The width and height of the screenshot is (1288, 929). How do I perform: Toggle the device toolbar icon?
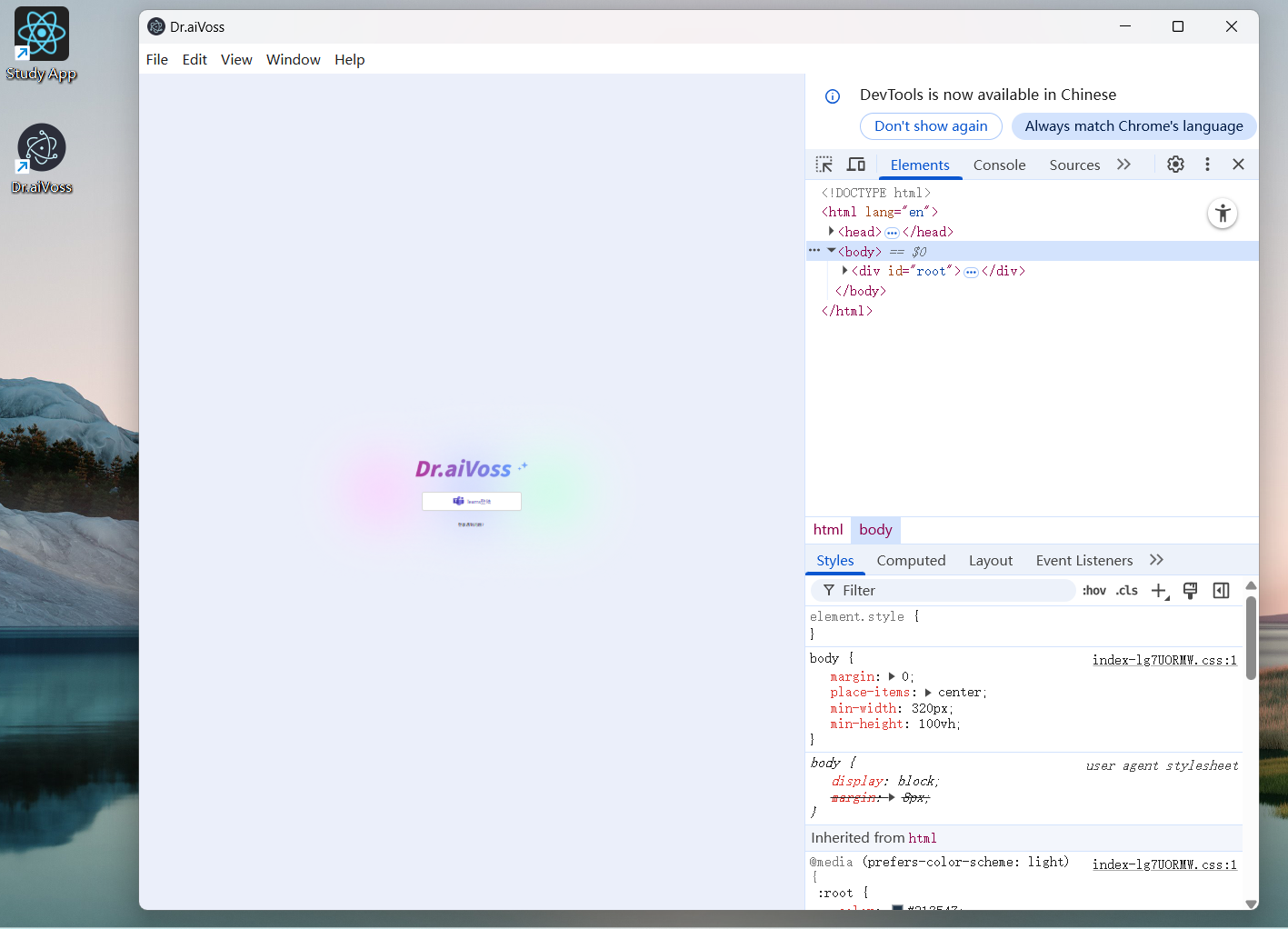[x=856, y=165]
